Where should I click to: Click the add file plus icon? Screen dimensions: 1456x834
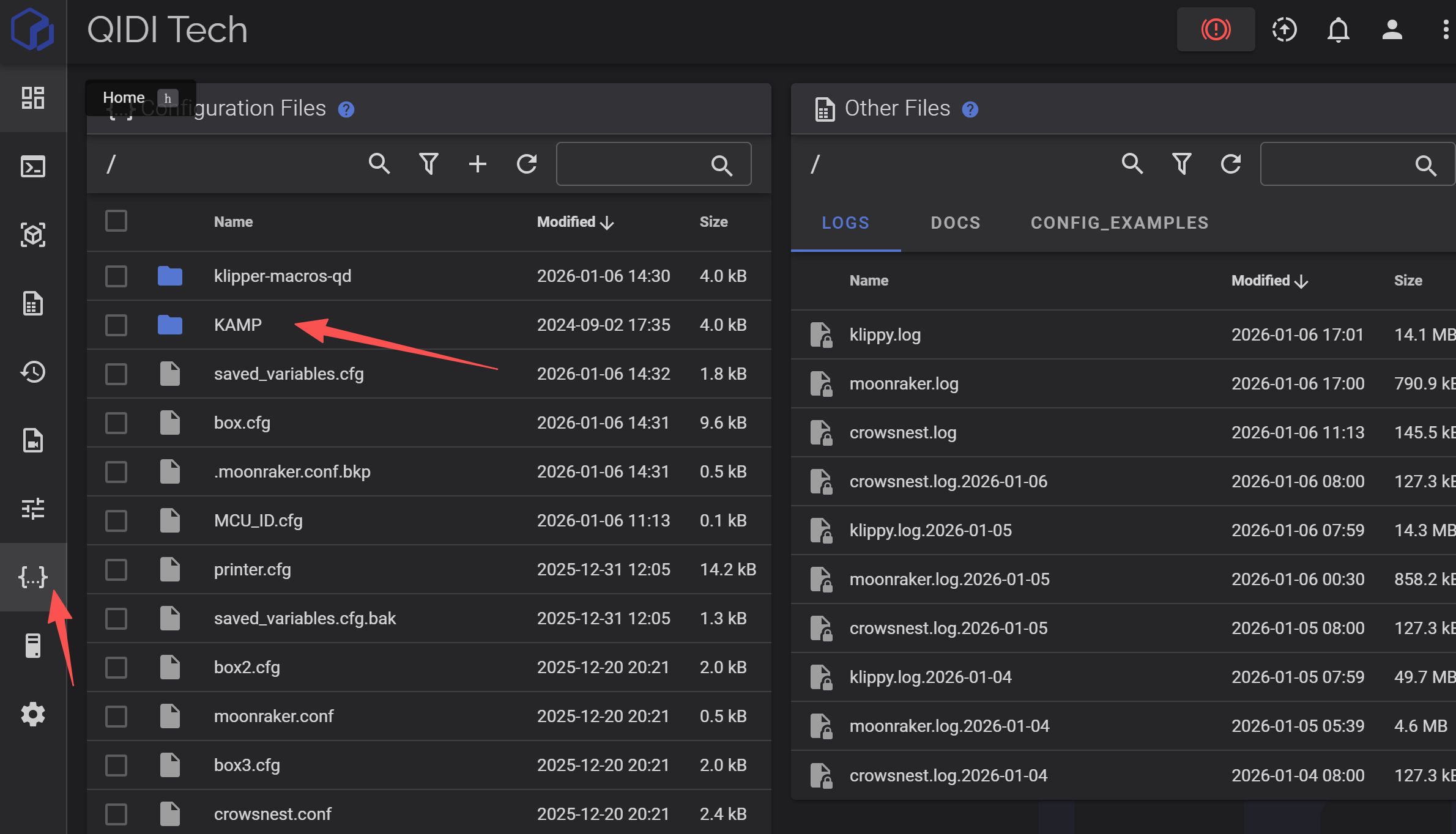tap(478, 164)
